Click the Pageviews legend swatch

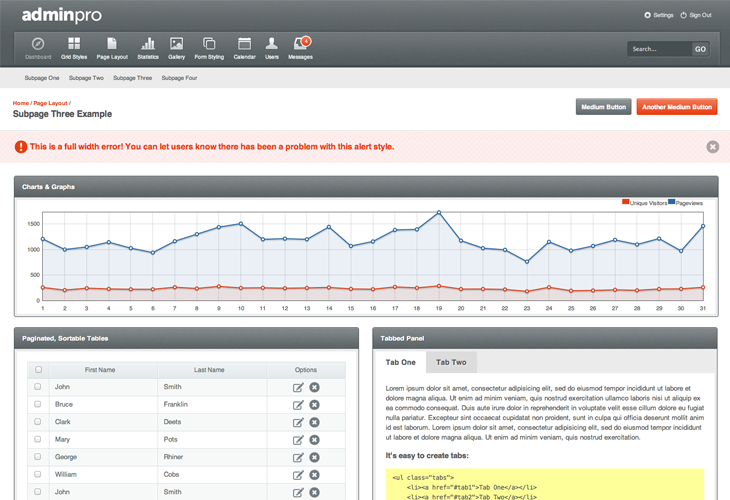(671, 202)
